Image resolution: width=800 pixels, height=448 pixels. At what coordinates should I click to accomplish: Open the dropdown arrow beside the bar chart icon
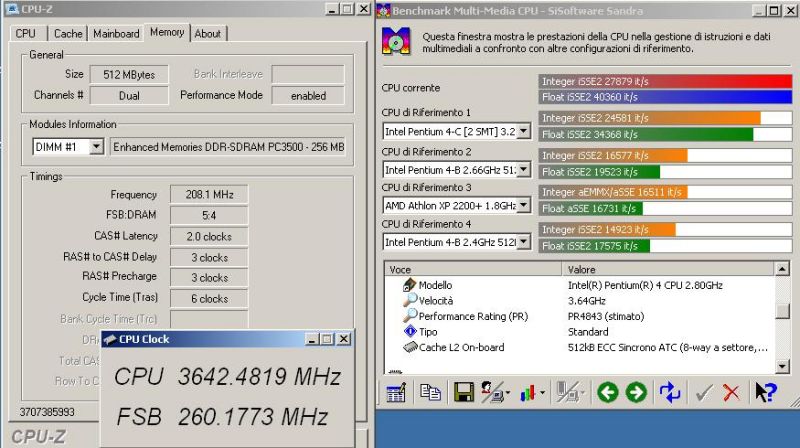click(542, 393)
